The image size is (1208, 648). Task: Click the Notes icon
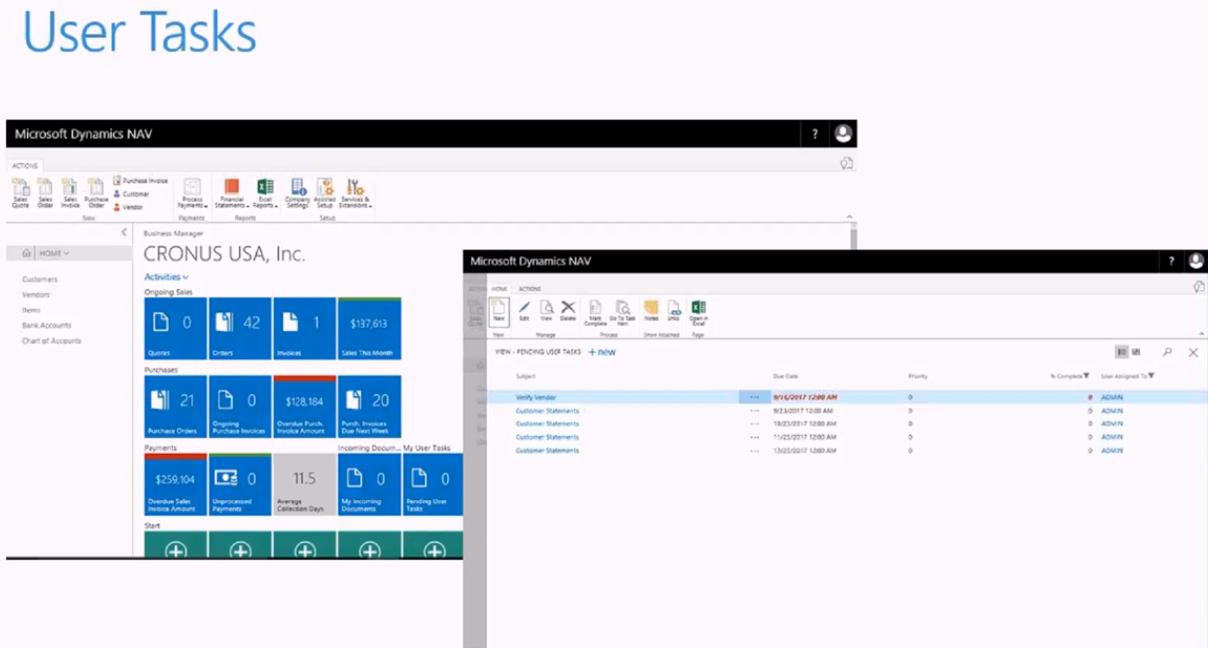pyautogui.click(x=651, y=310)
